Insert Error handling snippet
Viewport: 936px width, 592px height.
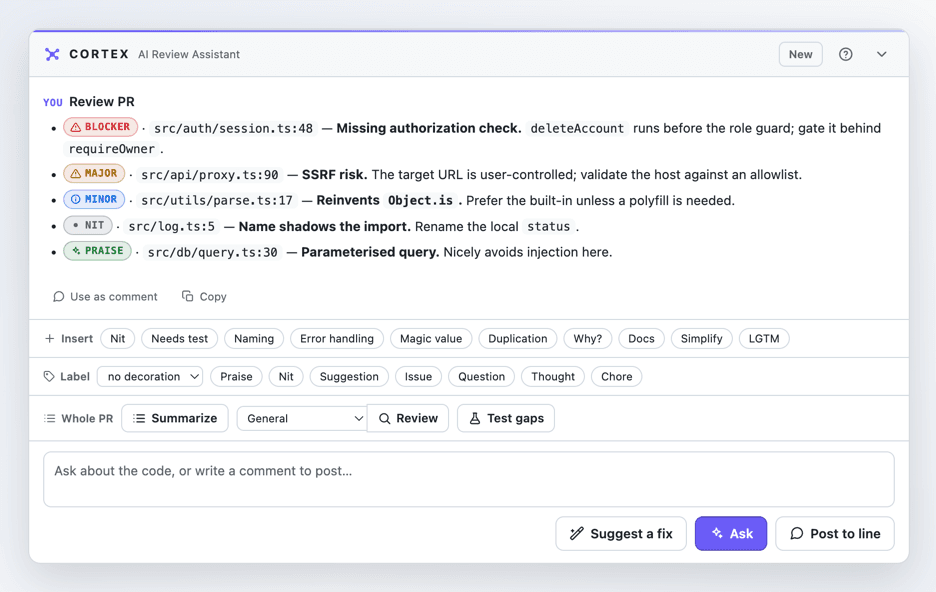(x=337, y=338)
